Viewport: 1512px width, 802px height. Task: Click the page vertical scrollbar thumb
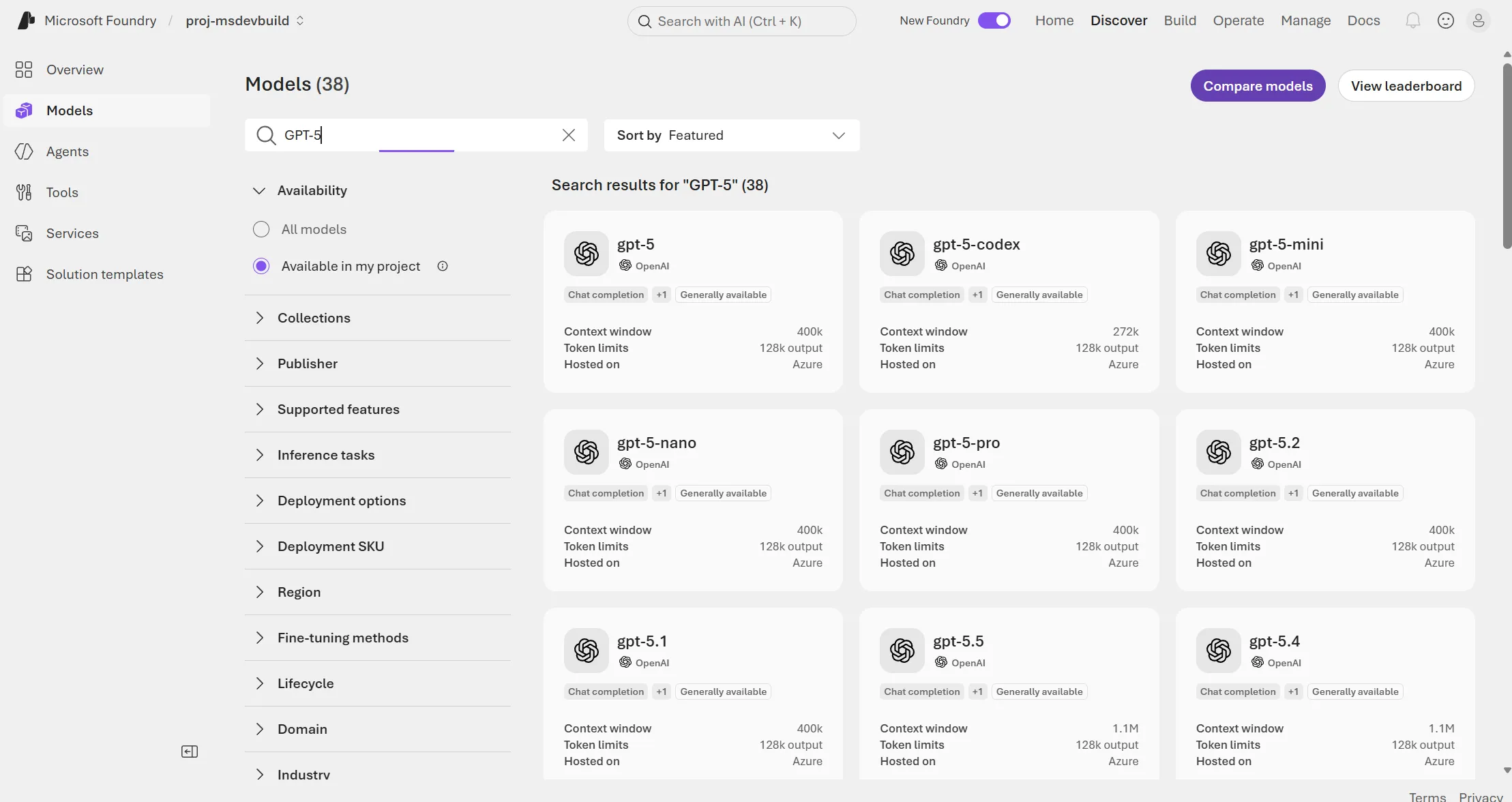(1507, 155)
